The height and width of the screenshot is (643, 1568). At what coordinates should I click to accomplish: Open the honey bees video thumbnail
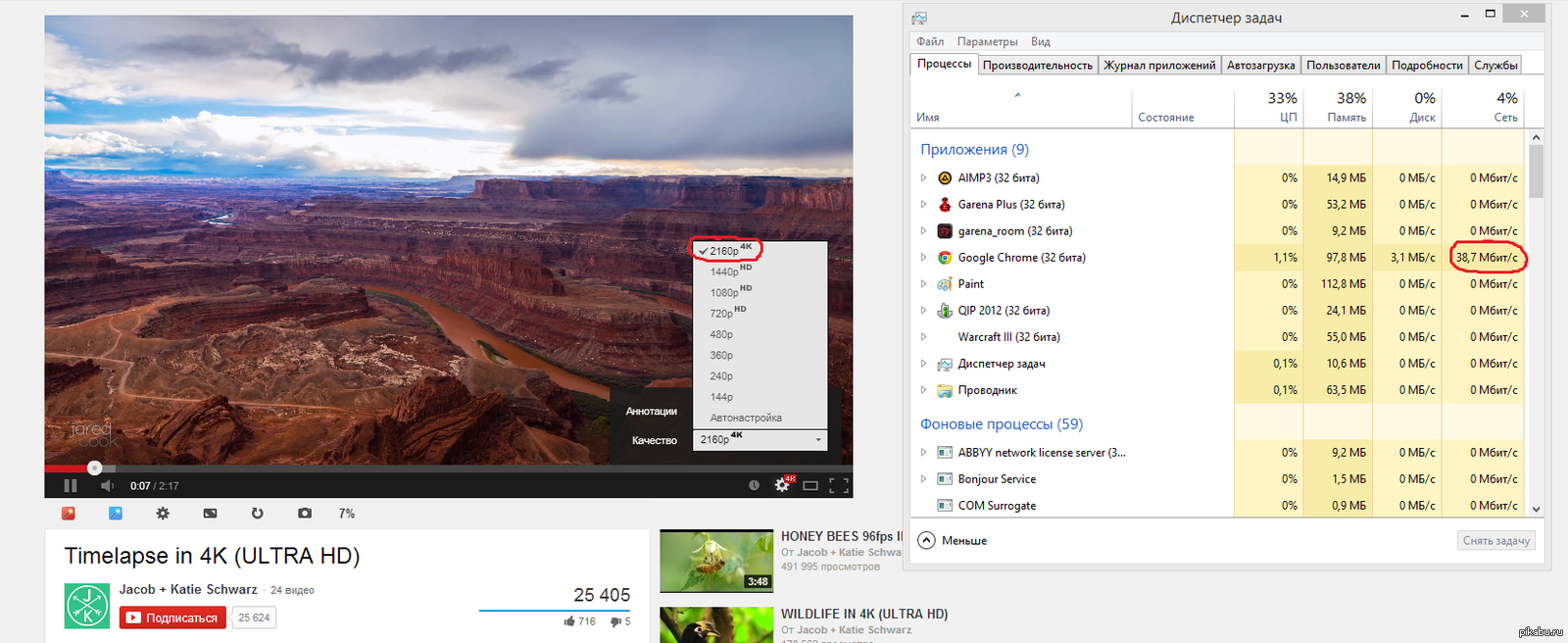coord(716,561)
